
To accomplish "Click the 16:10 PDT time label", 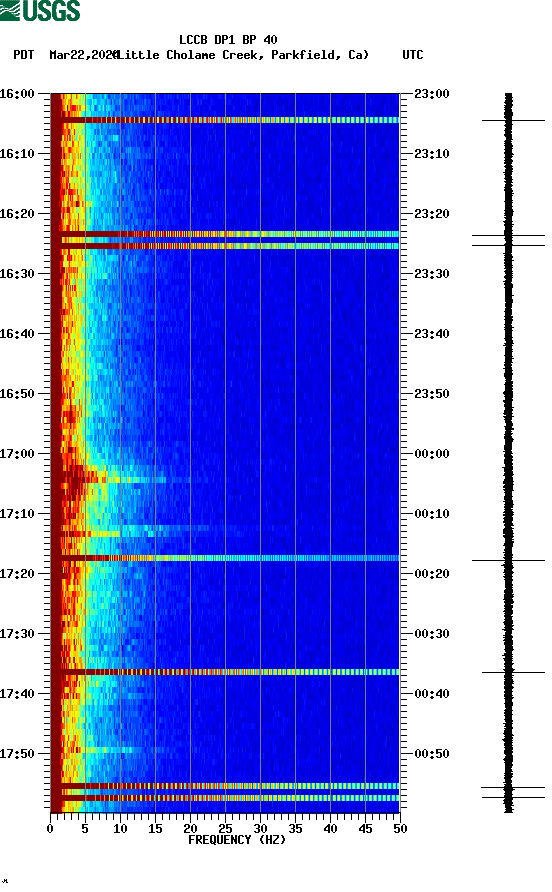I will tap(17, 154).
